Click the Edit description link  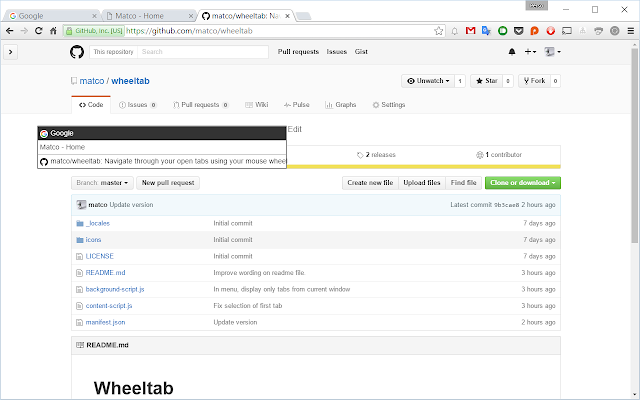(x=294, y=129)
